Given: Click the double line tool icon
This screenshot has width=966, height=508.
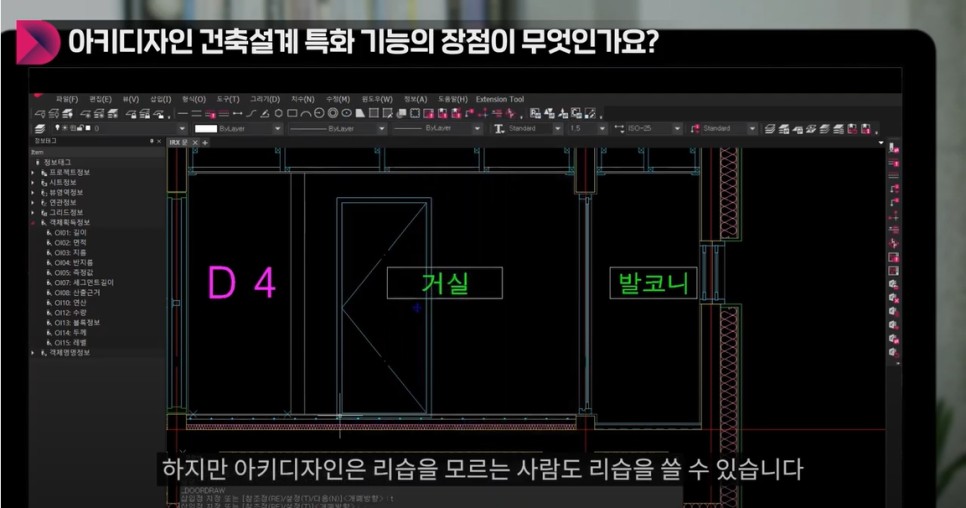Looking at the screenshot, I should tap(197, 113).
